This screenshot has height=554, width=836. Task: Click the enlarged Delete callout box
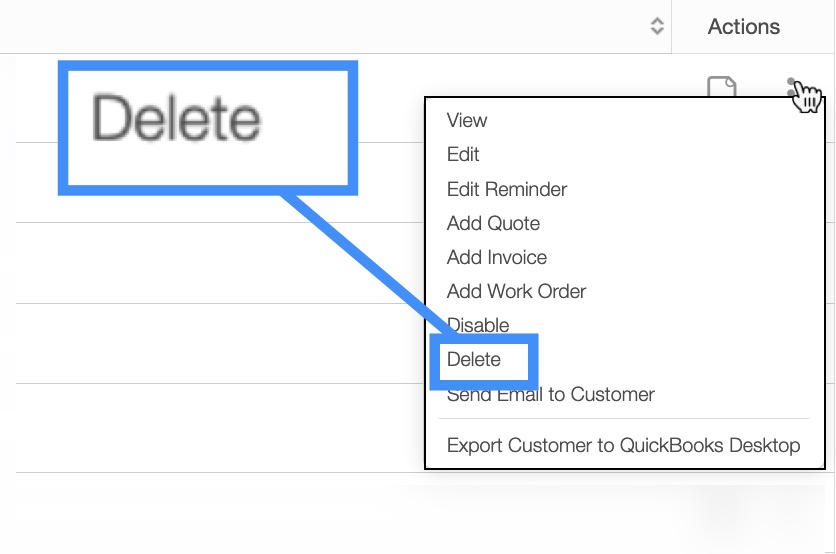pos(207,125)
